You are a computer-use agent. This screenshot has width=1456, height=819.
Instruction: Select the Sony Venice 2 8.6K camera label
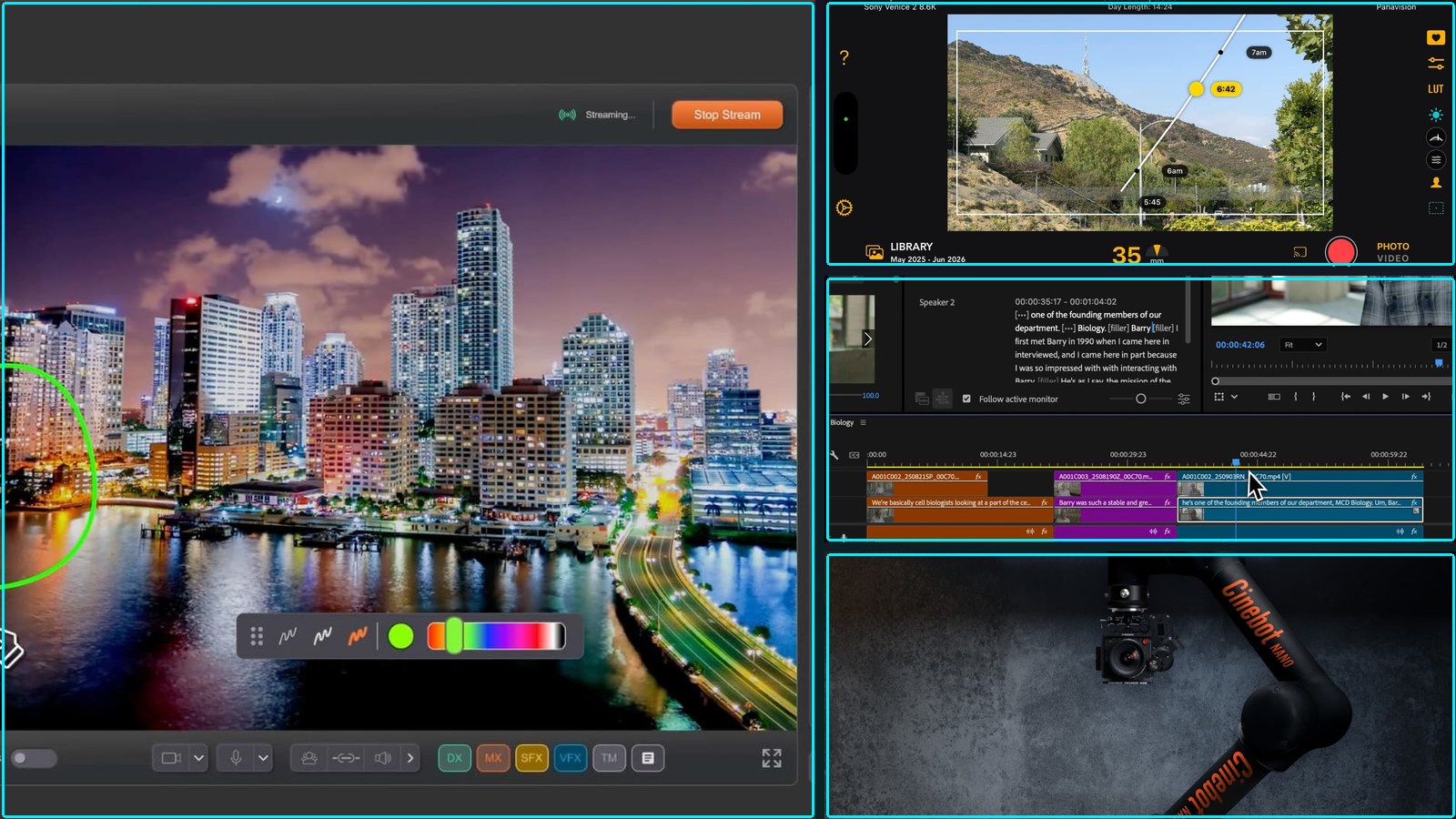point(899,7)
